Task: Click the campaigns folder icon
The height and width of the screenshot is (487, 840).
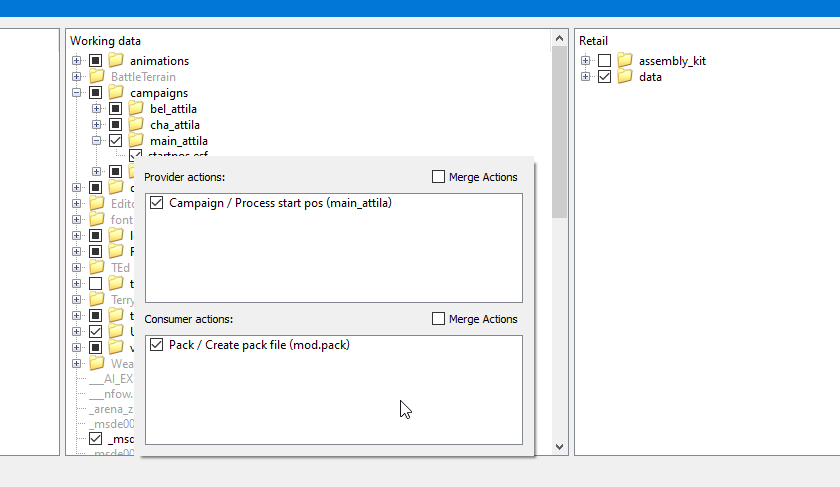Action: (x=116, y=93)
